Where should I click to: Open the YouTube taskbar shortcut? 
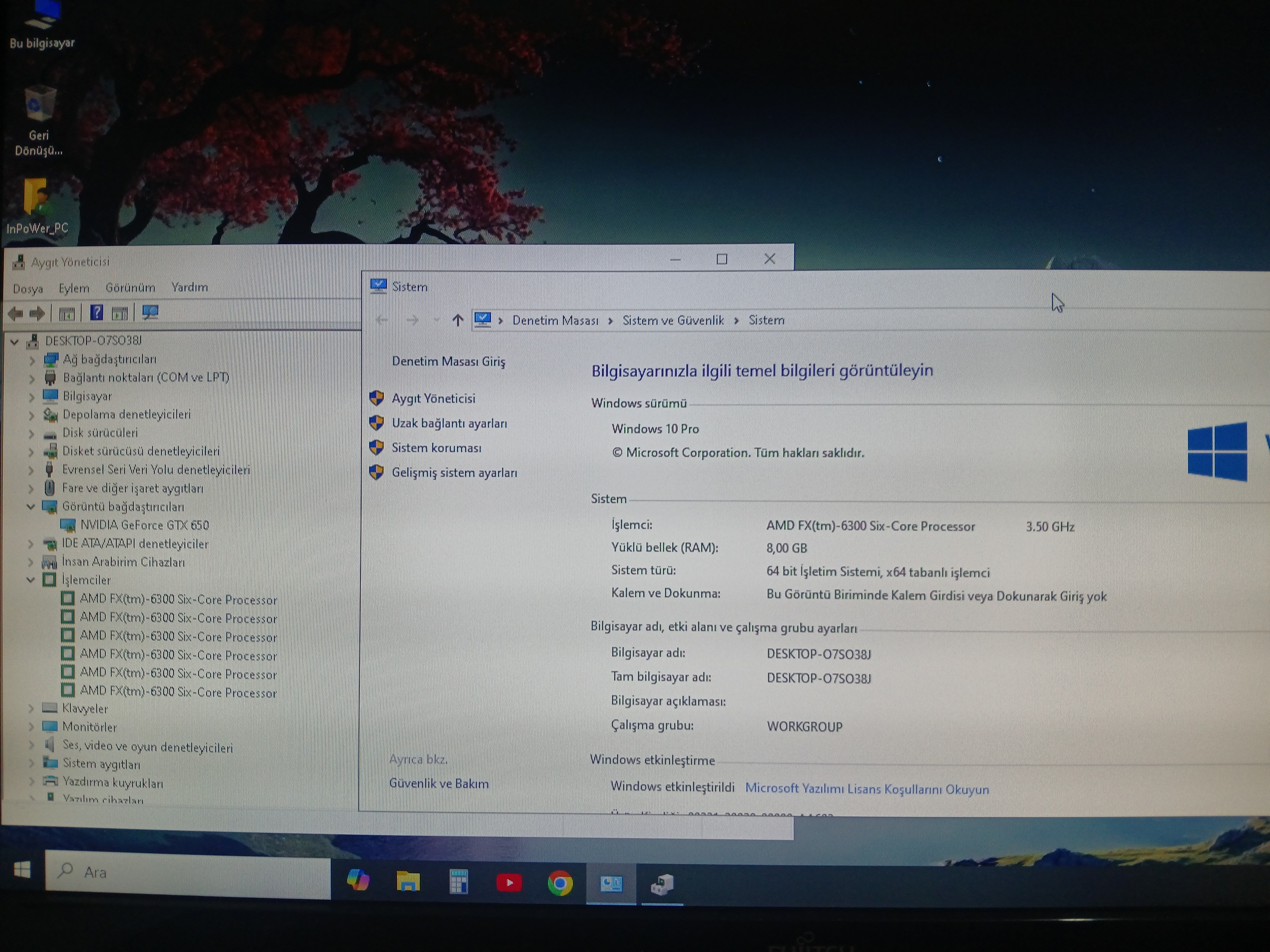[509, 883]
